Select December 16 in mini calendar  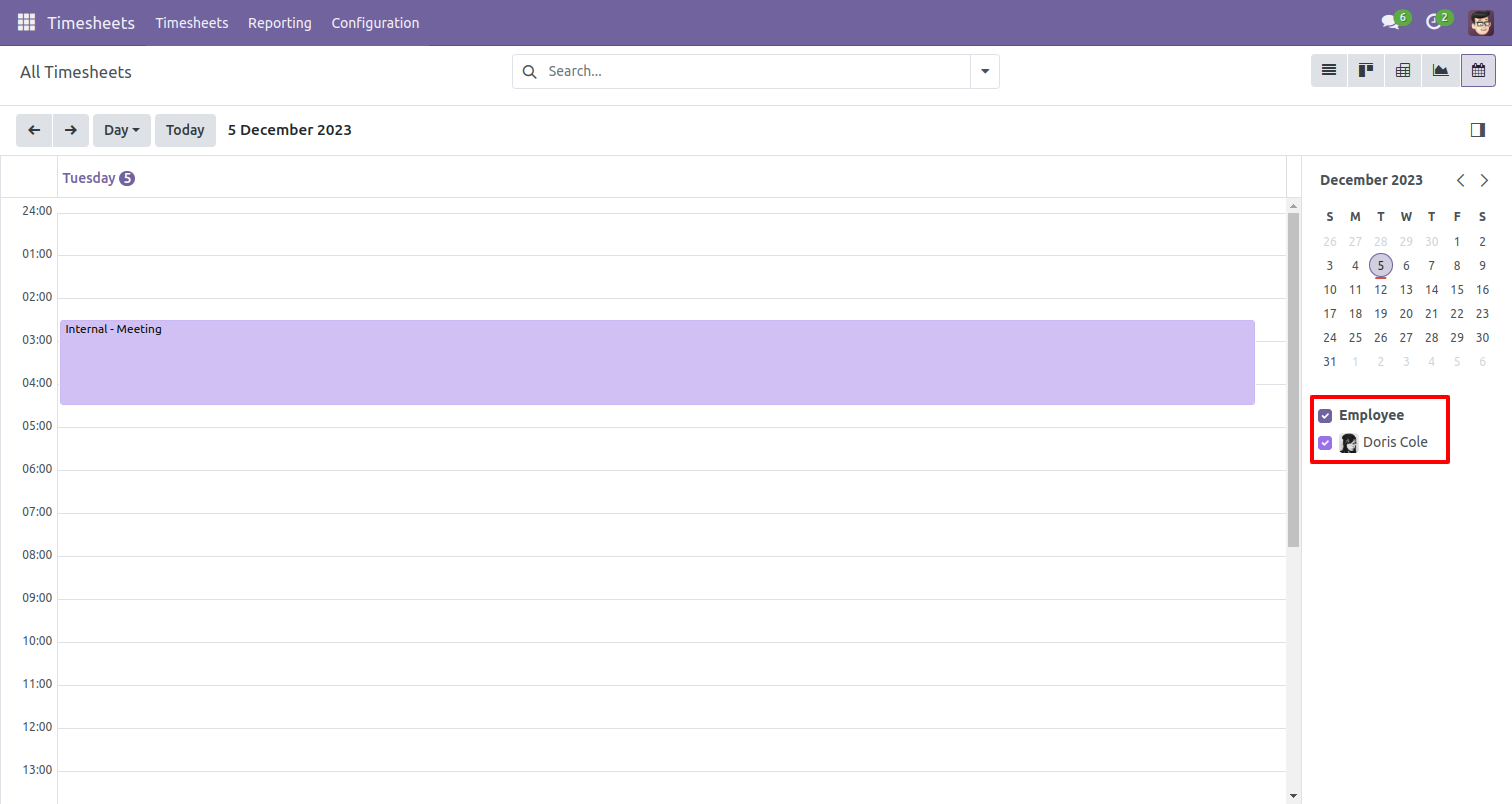click(1482, 289)
